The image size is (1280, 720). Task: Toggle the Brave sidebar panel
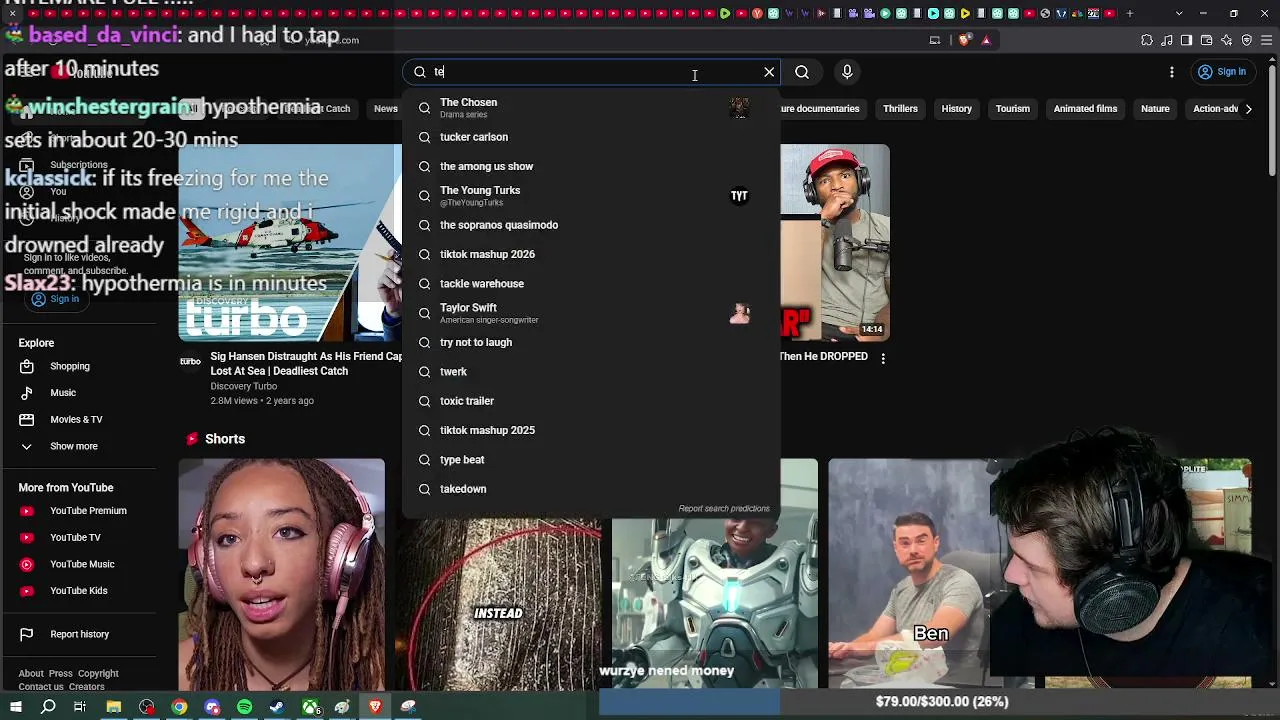pos(1186,40)
